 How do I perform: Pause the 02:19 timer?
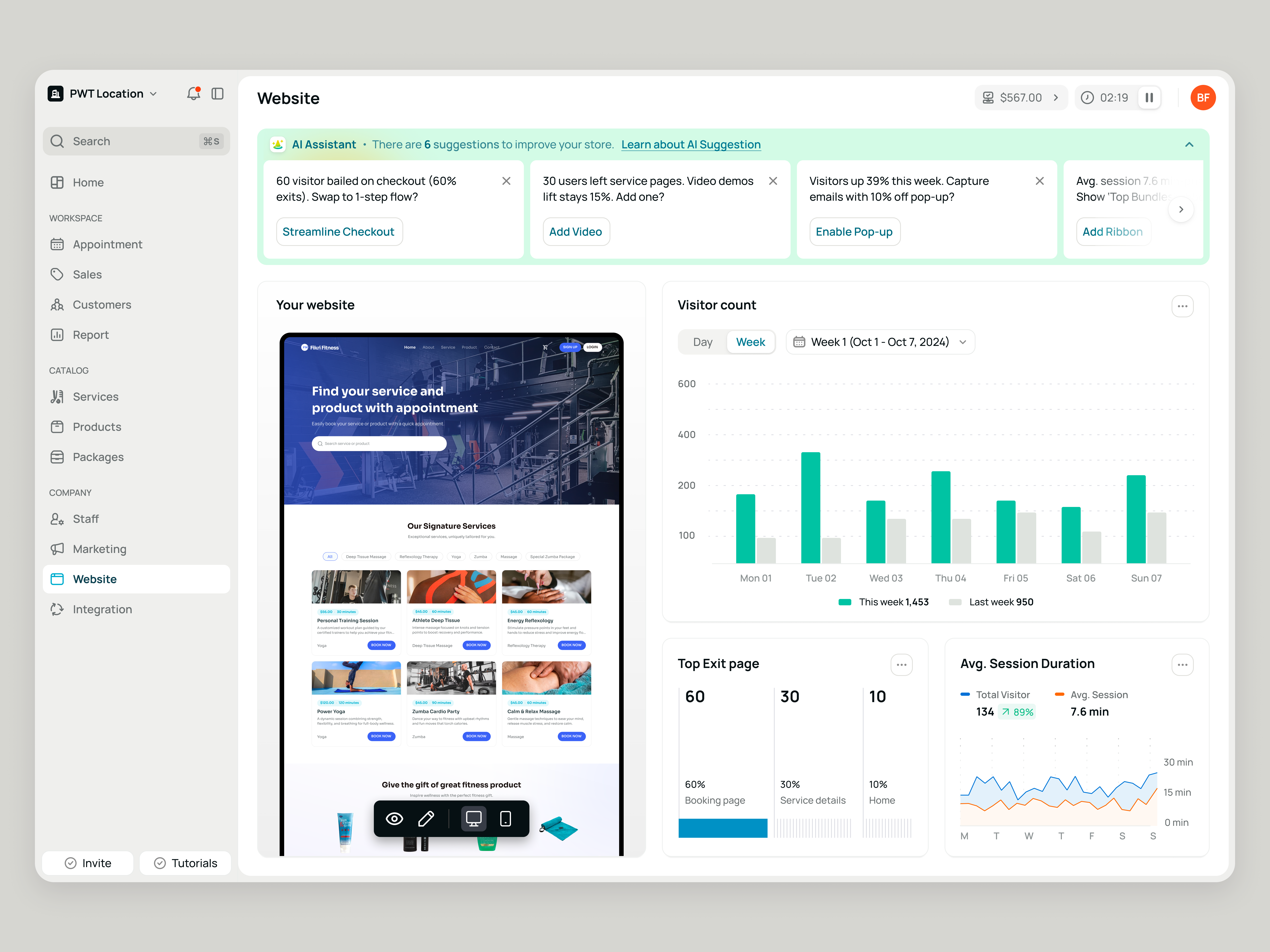click(x=1149, y=98)
